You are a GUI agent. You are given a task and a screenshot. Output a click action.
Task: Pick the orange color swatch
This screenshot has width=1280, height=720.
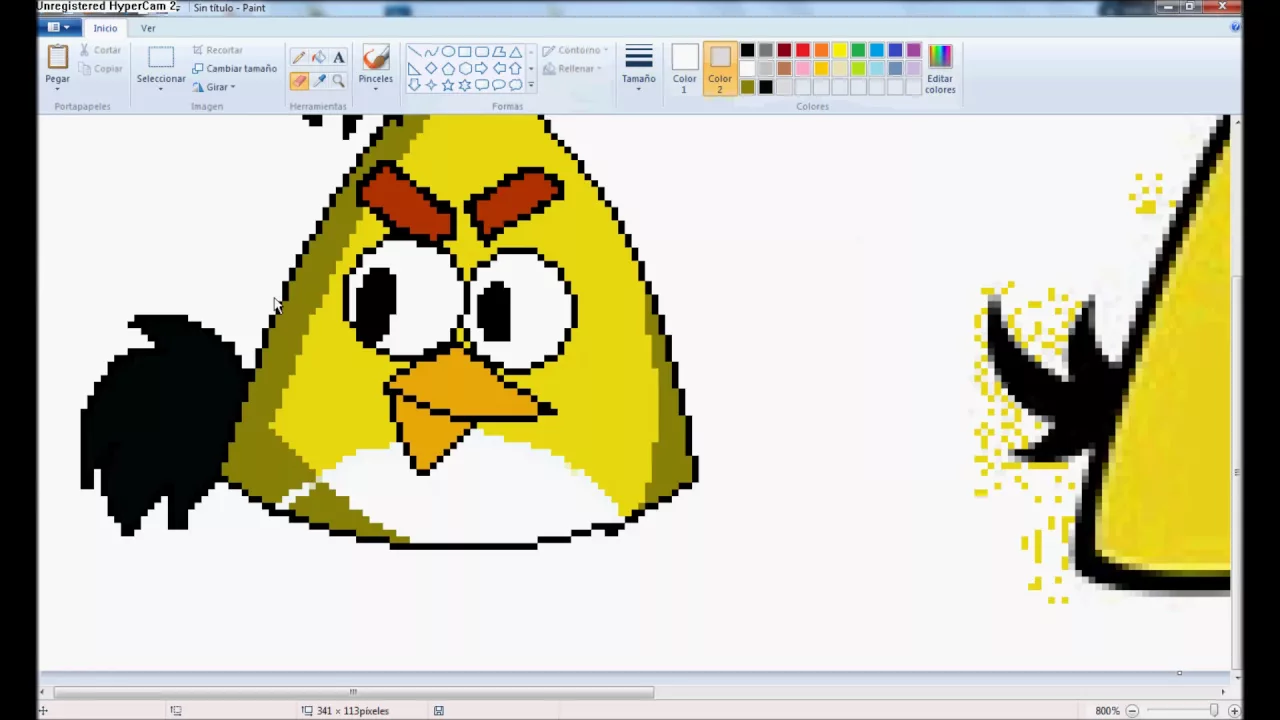pos(821,51)
